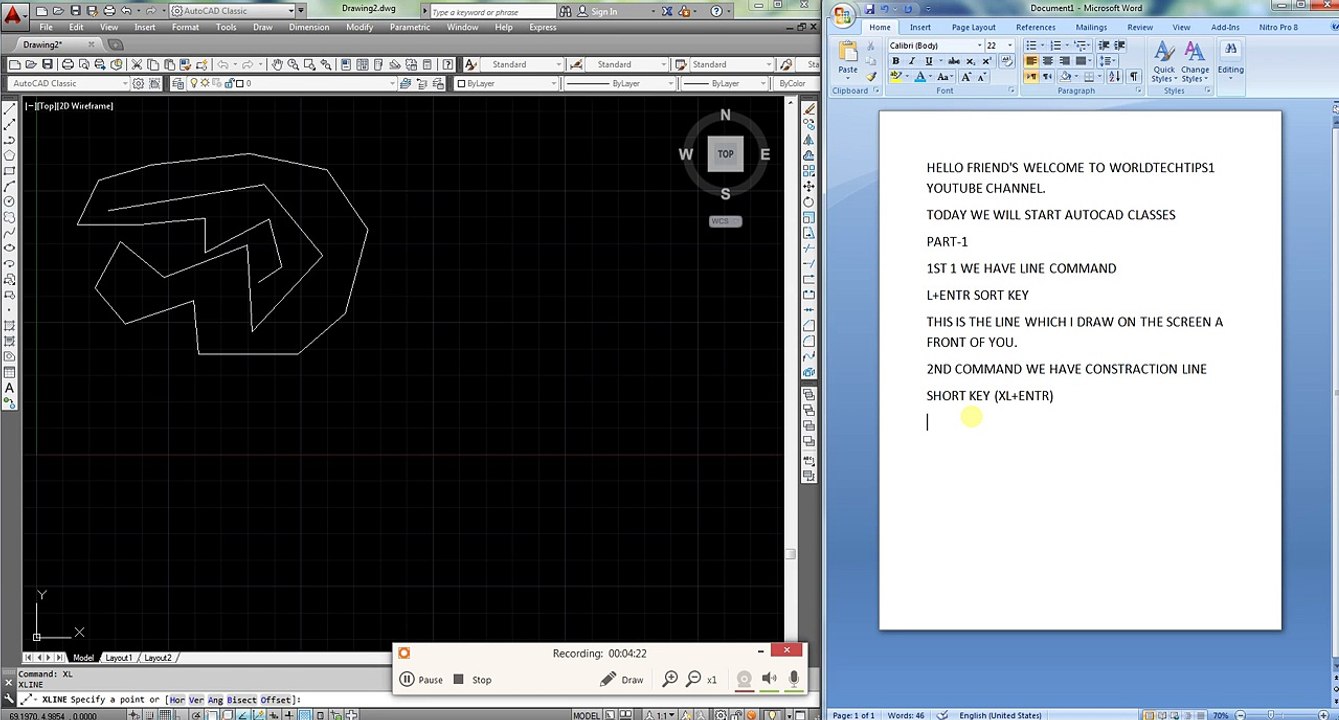Click the Pause recording button

pos(421,680)
